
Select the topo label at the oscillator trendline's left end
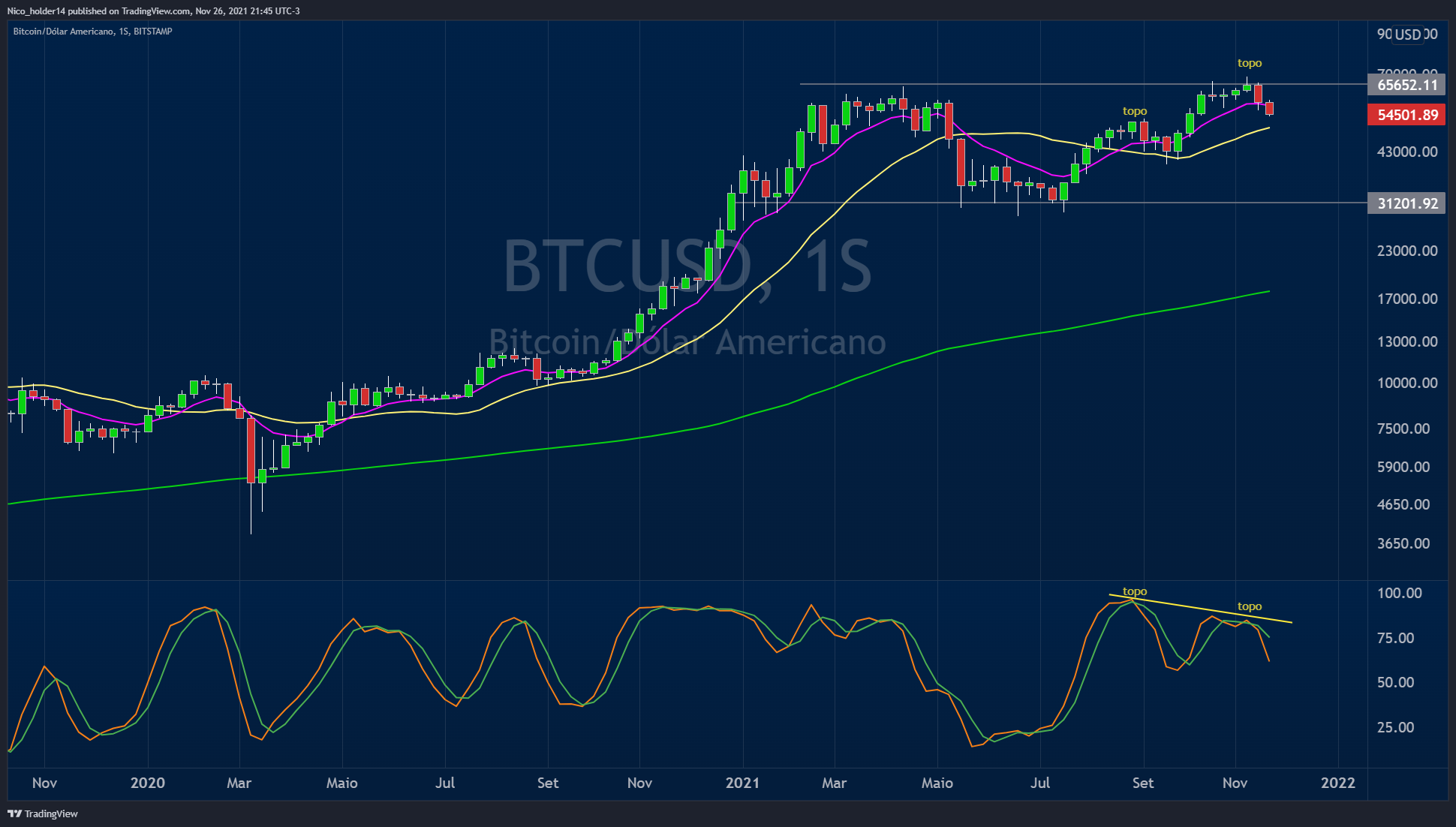(1135, 591)
